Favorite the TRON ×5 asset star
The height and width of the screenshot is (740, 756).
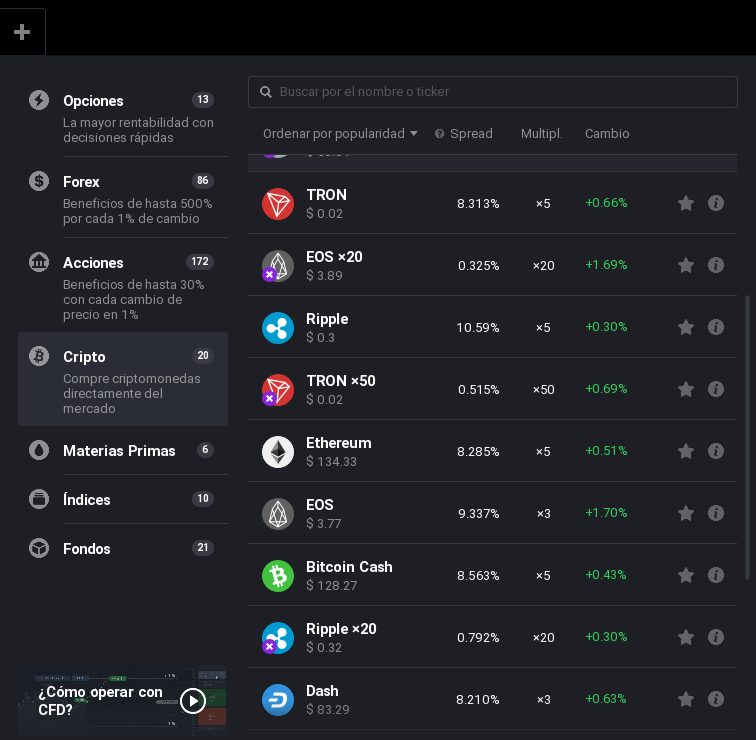[x=686, y=203]
